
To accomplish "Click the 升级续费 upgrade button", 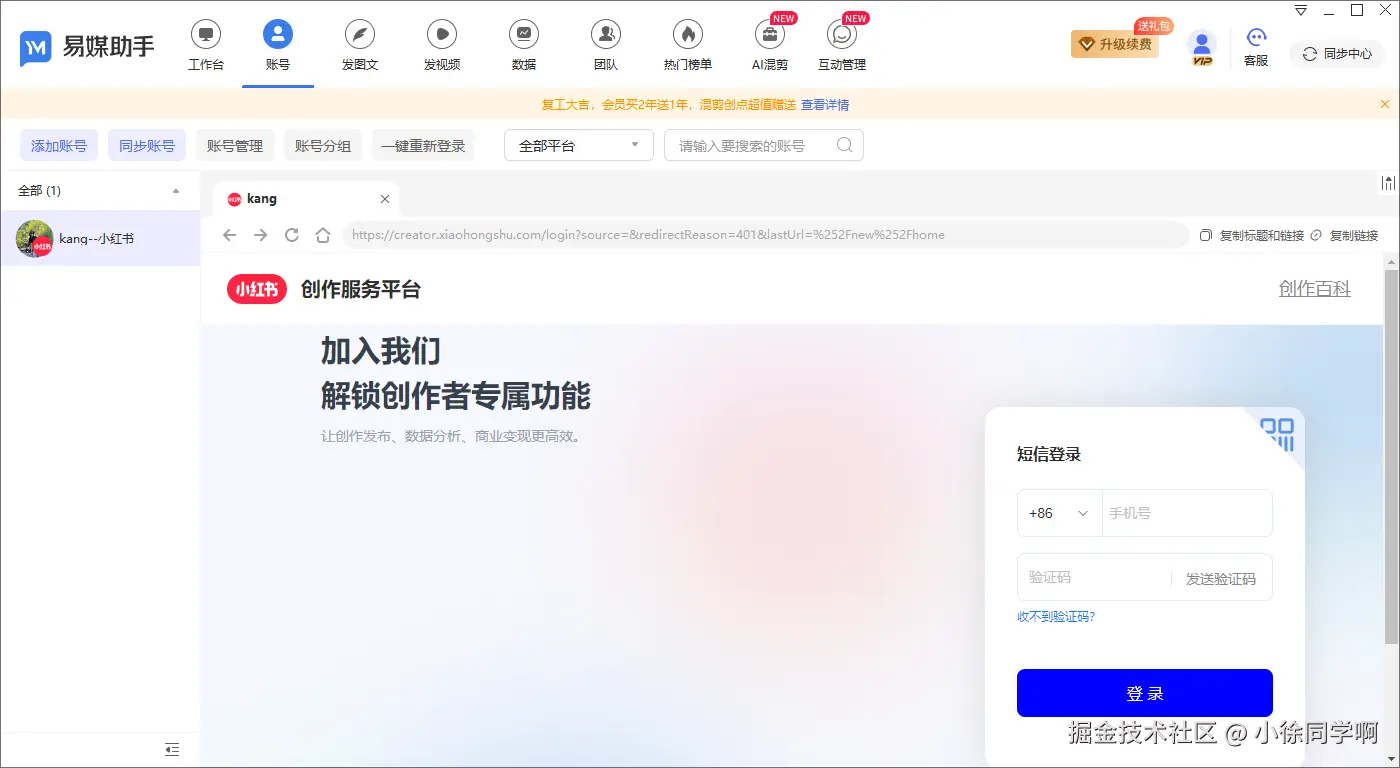I will [1114, 44].
